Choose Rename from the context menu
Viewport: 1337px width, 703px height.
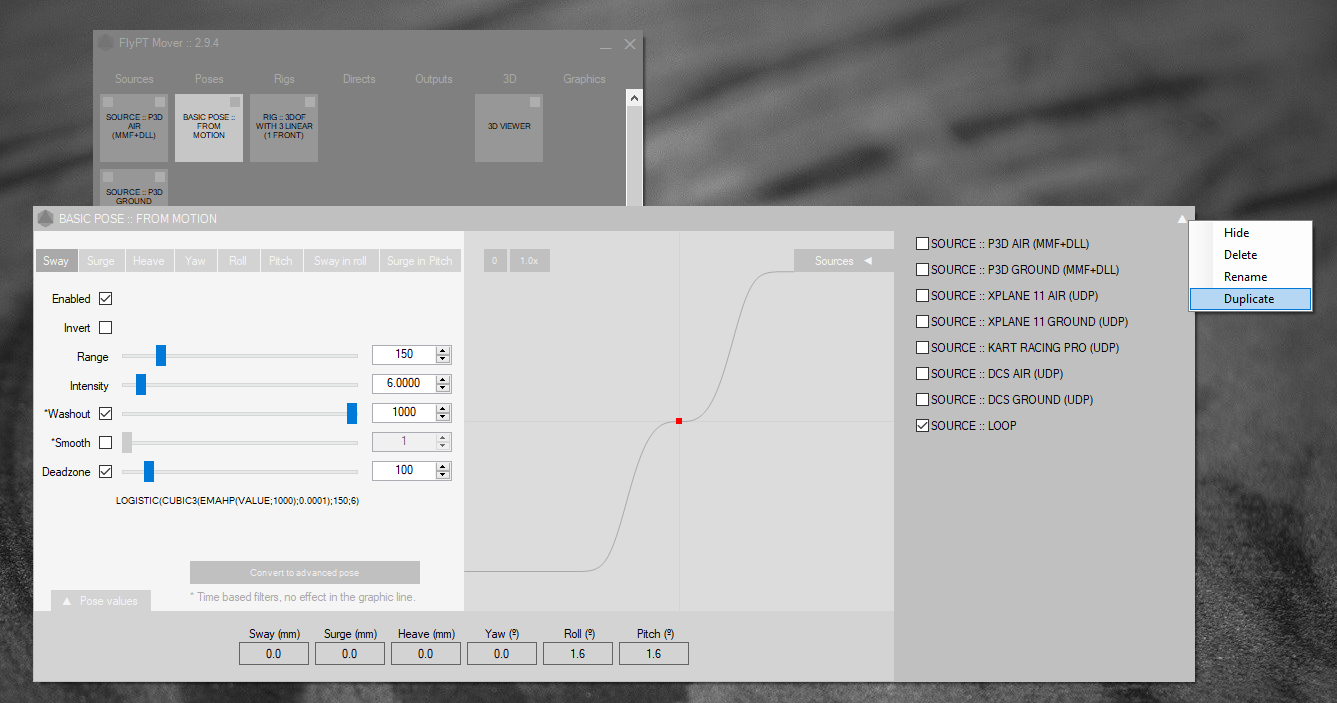coord(1250,277)
